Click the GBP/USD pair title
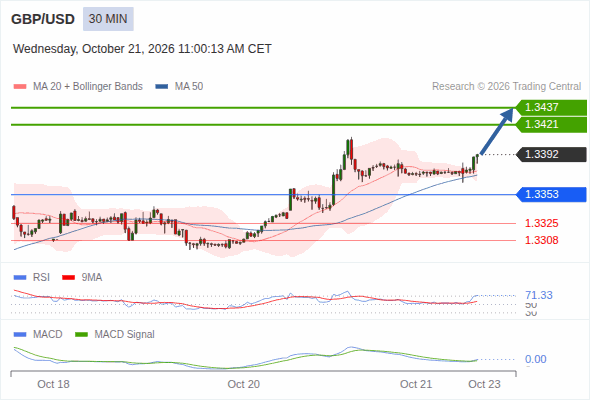The image size is (590, 400). pos(43,19)
